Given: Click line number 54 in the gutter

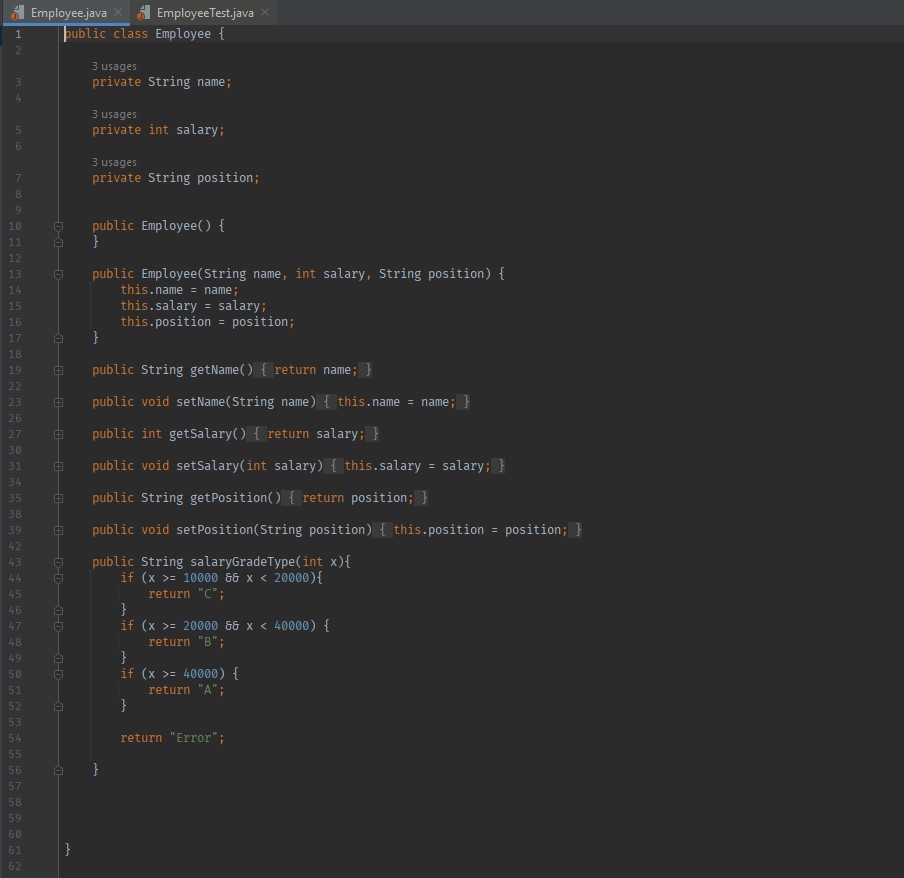Looking at the screenshot, I should tap(15, 738).
